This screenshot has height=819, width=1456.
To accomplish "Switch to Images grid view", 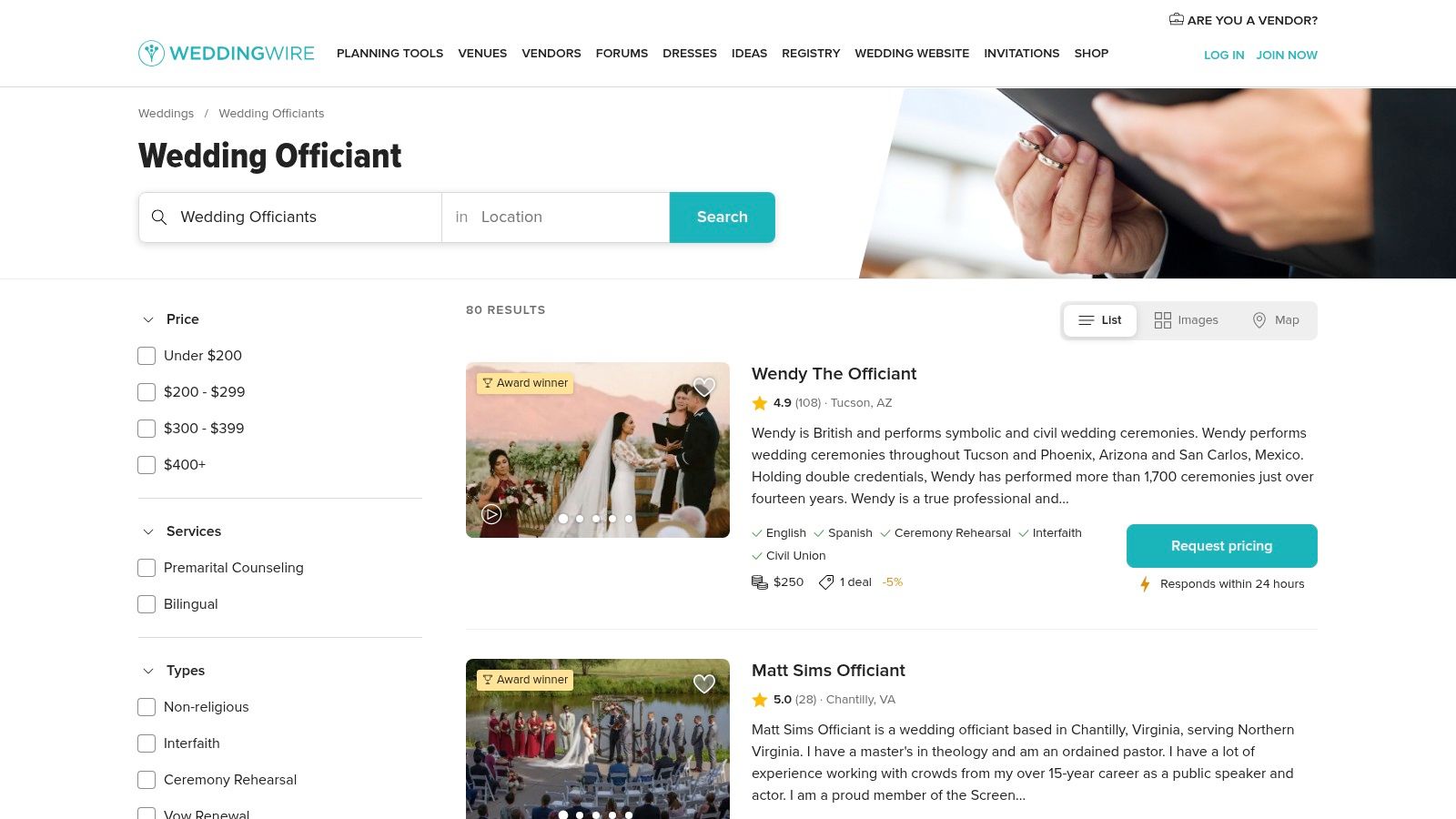I will pos(1186,320).
